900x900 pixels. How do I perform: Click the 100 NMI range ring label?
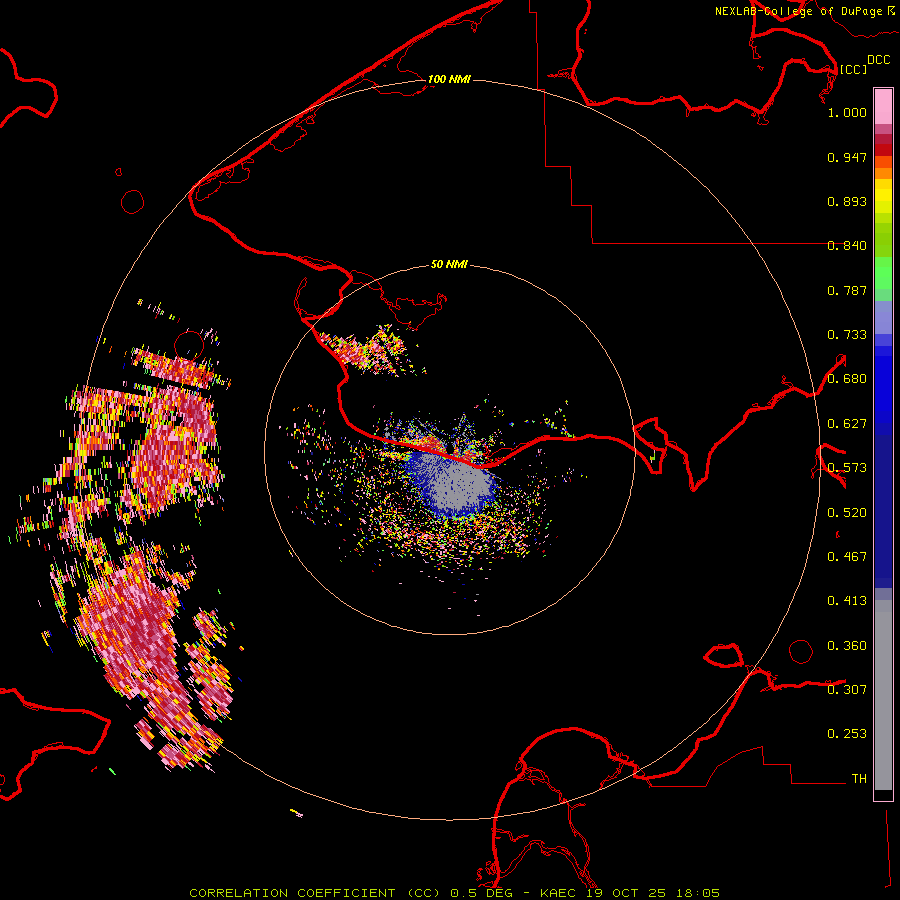coord(449,79)
